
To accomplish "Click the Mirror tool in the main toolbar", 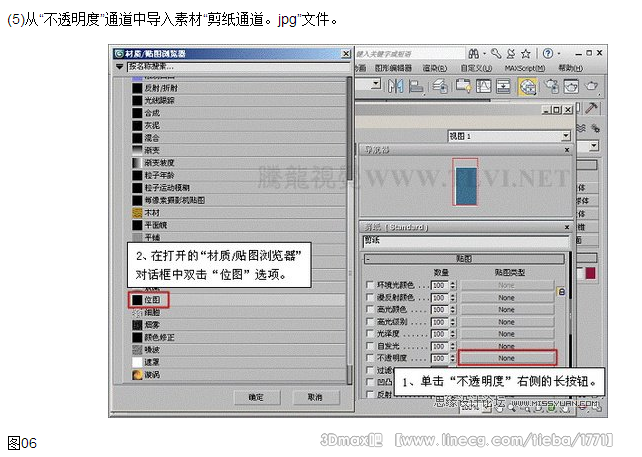I will click(x=396, y=86).
